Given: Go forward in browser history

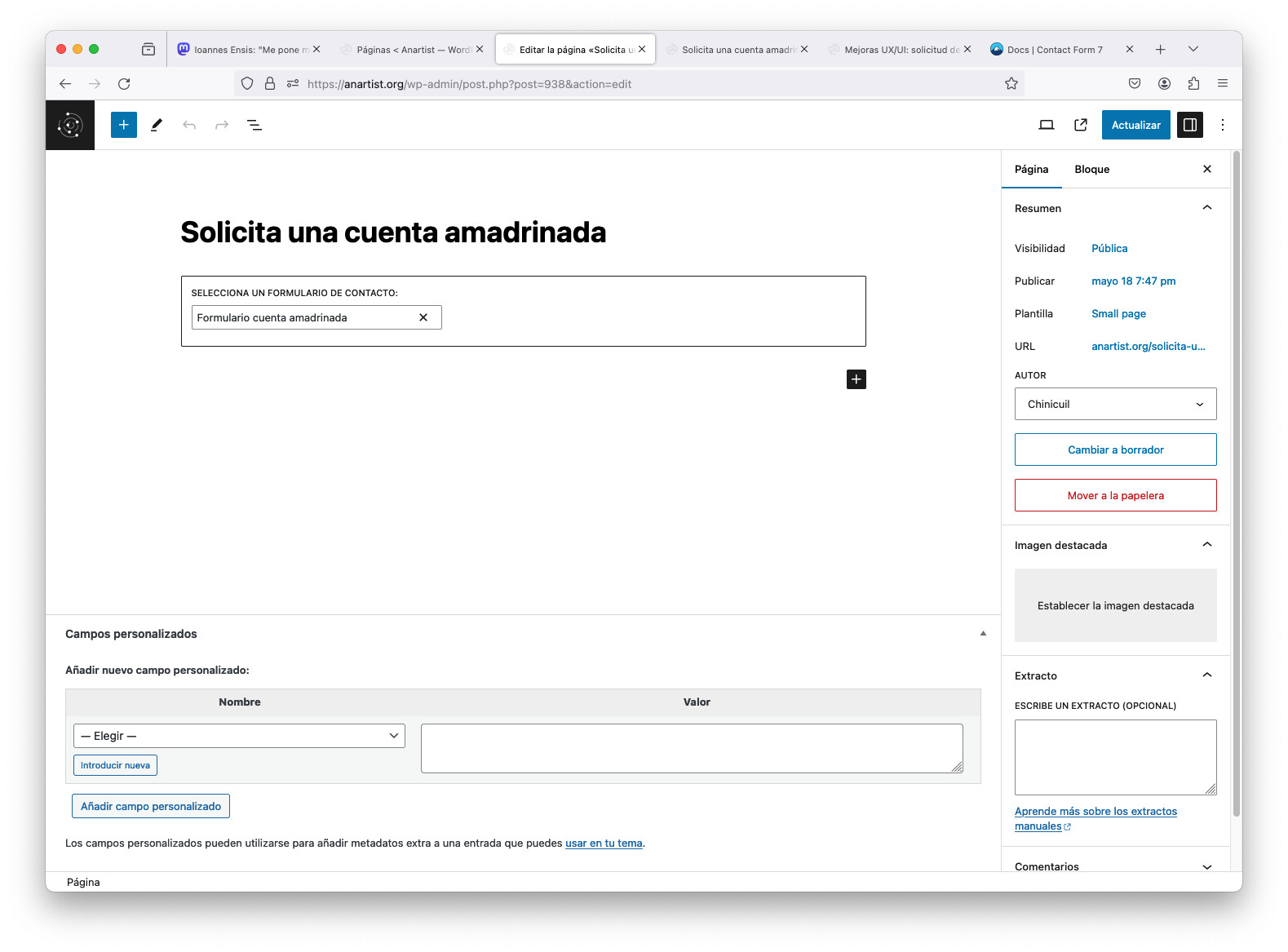Looking at the screenshot, I should 95,83.
